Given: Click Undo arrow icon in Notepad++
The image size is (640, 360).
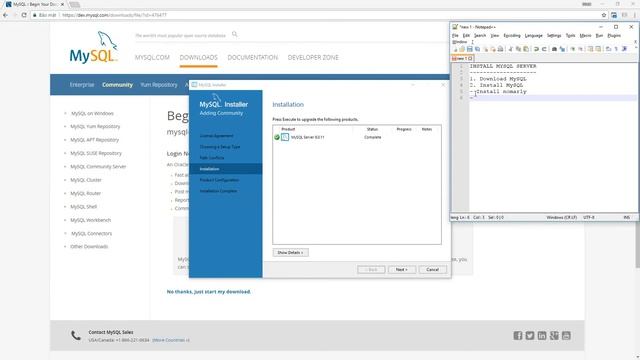Looking at the screenshot, I should [536, 49].
